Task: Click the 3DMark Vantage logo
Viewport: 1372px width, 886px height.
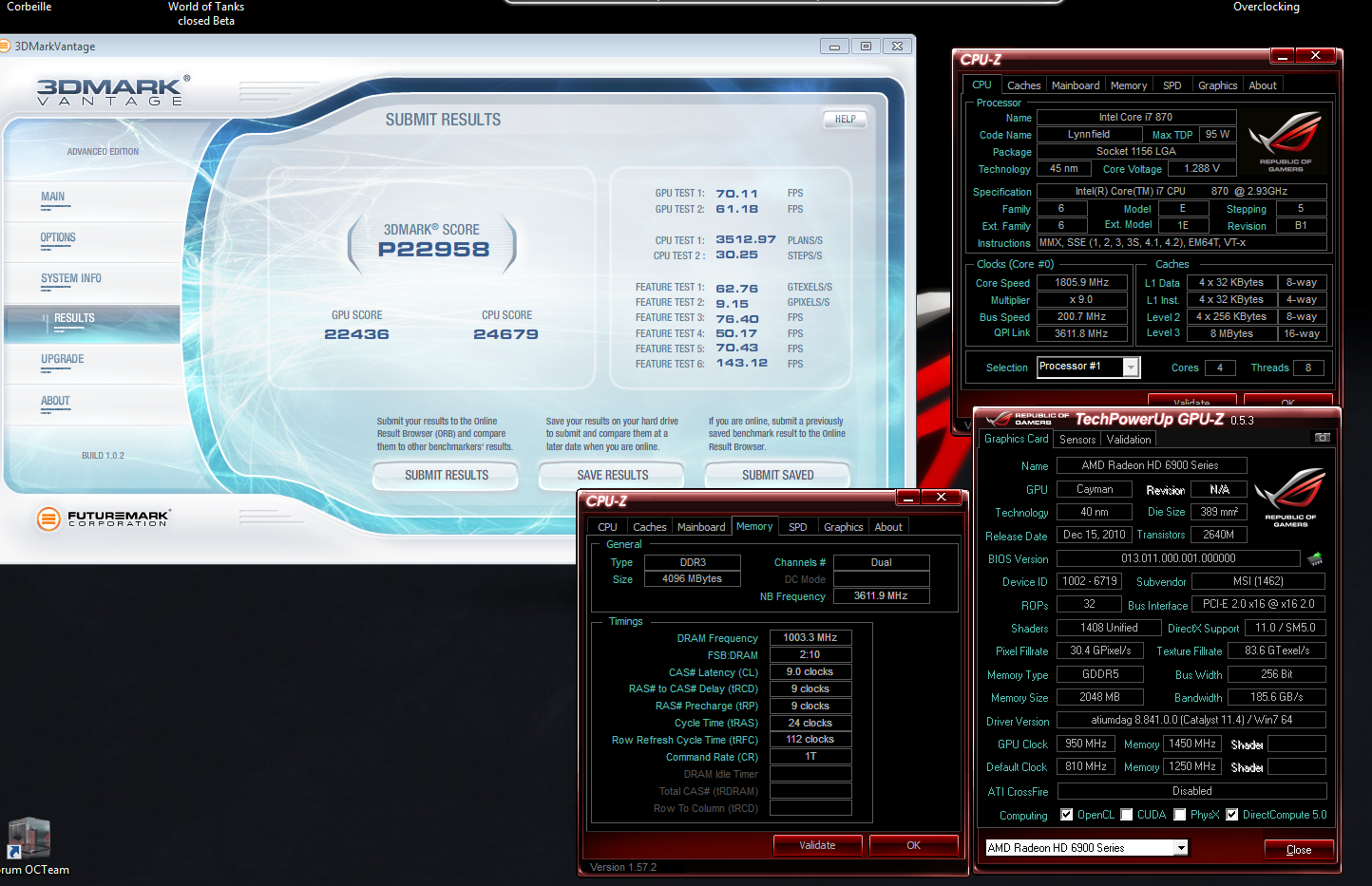Action: pyautogui.click(x=113, y=91)
